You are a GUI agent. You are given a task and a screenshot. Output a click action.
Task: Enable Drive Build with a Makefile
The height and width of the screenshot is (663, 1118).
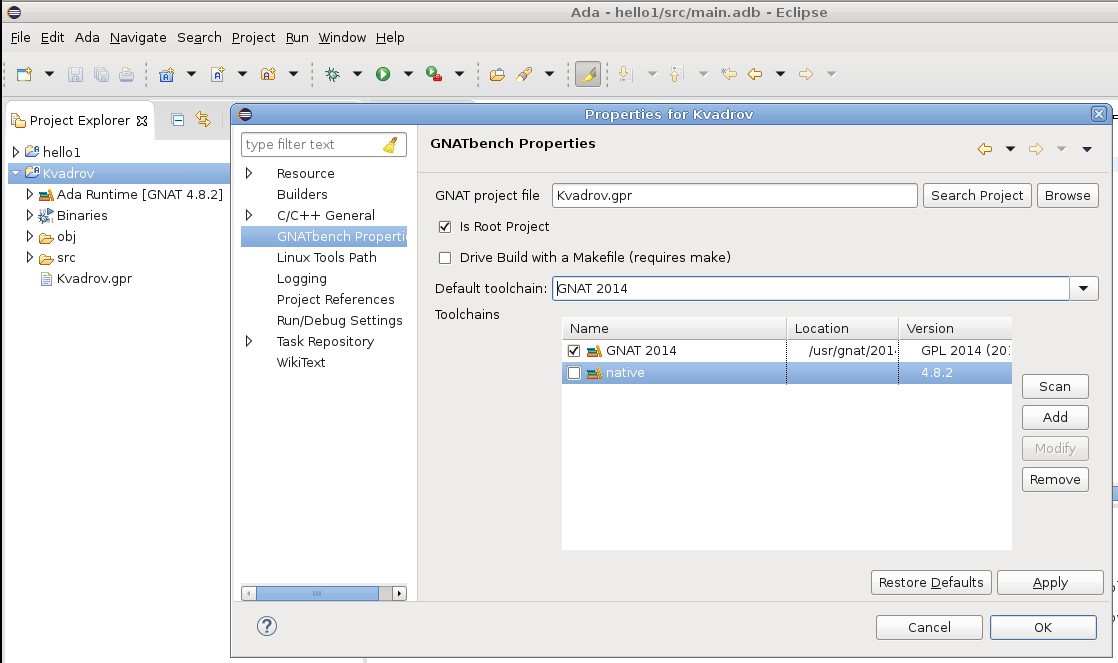click(445, 257)
